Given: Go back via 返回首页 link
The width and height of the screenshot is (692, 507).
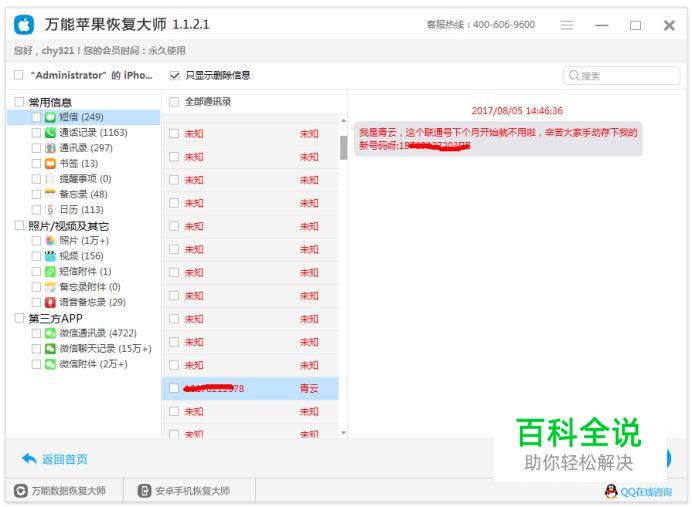Looking at the screenshot, I should click(64, 459).
